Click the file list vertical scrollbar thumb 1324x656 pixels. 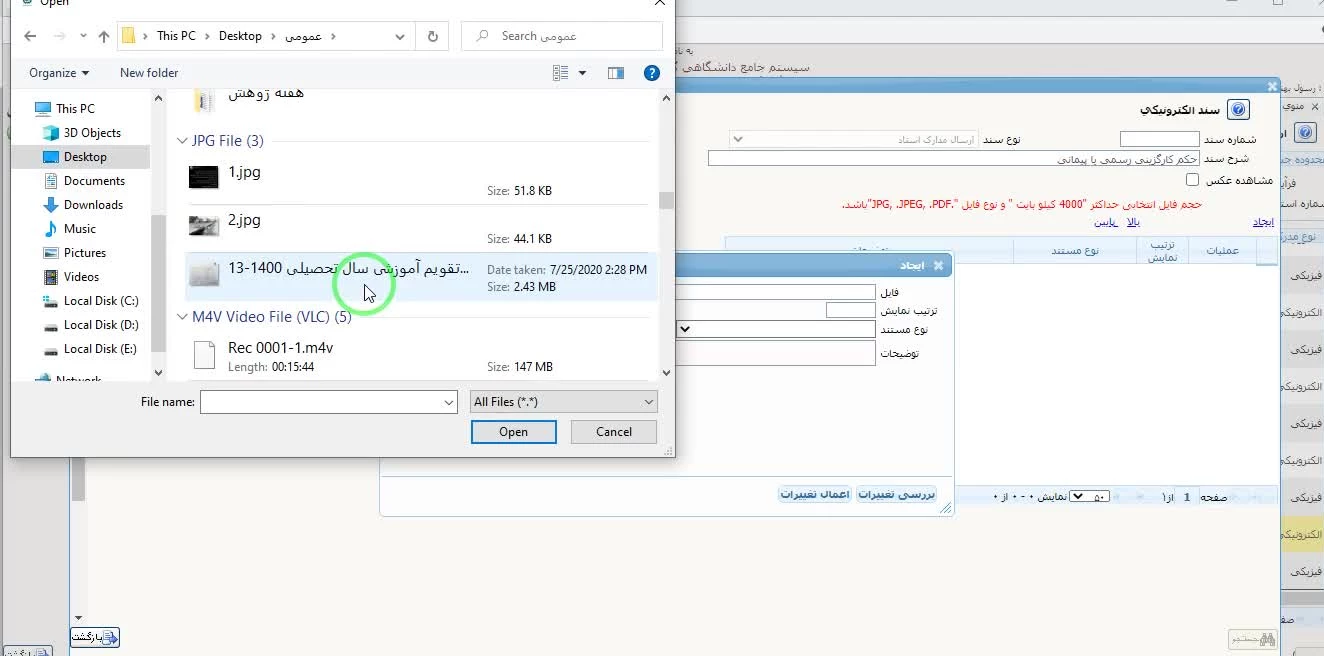coord(666,200)
